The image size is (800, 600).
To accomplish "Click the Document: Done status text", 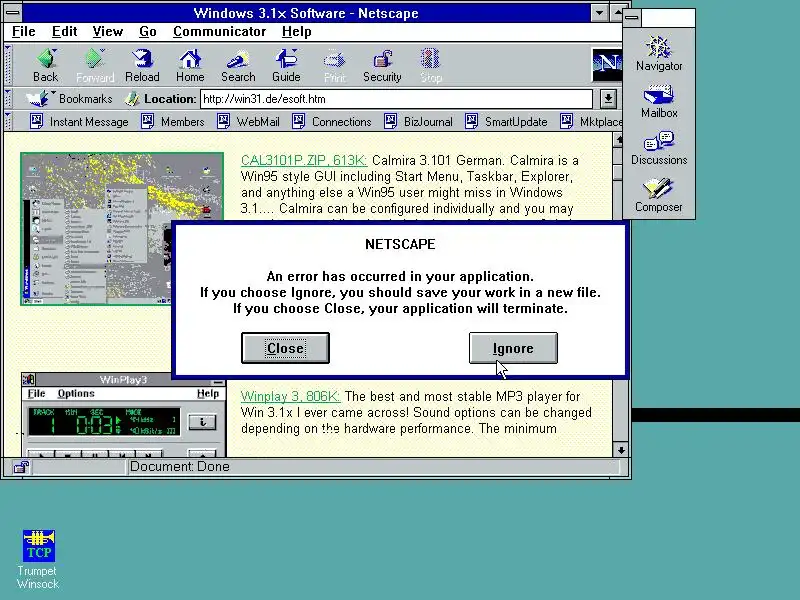I will [x=180, y=466].
